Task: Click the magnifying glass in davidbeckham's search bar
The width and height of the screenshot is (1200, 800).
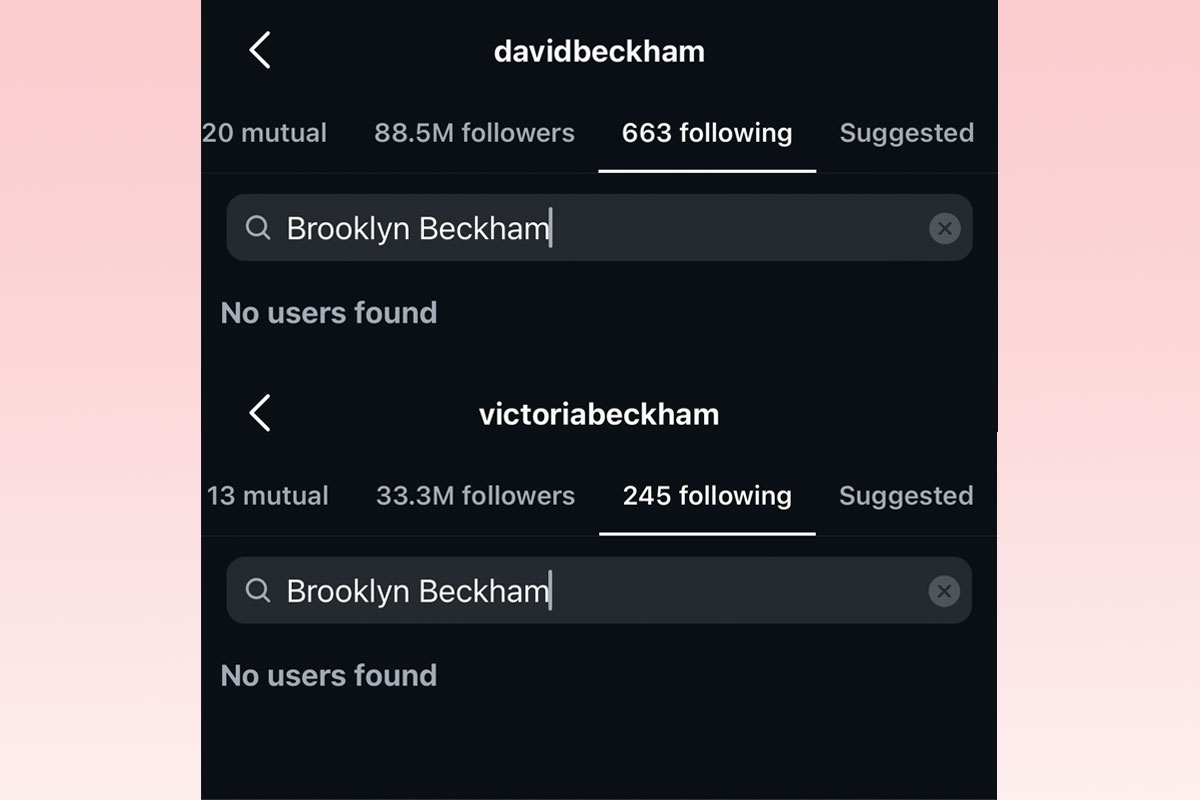Action: click(257, 228)
